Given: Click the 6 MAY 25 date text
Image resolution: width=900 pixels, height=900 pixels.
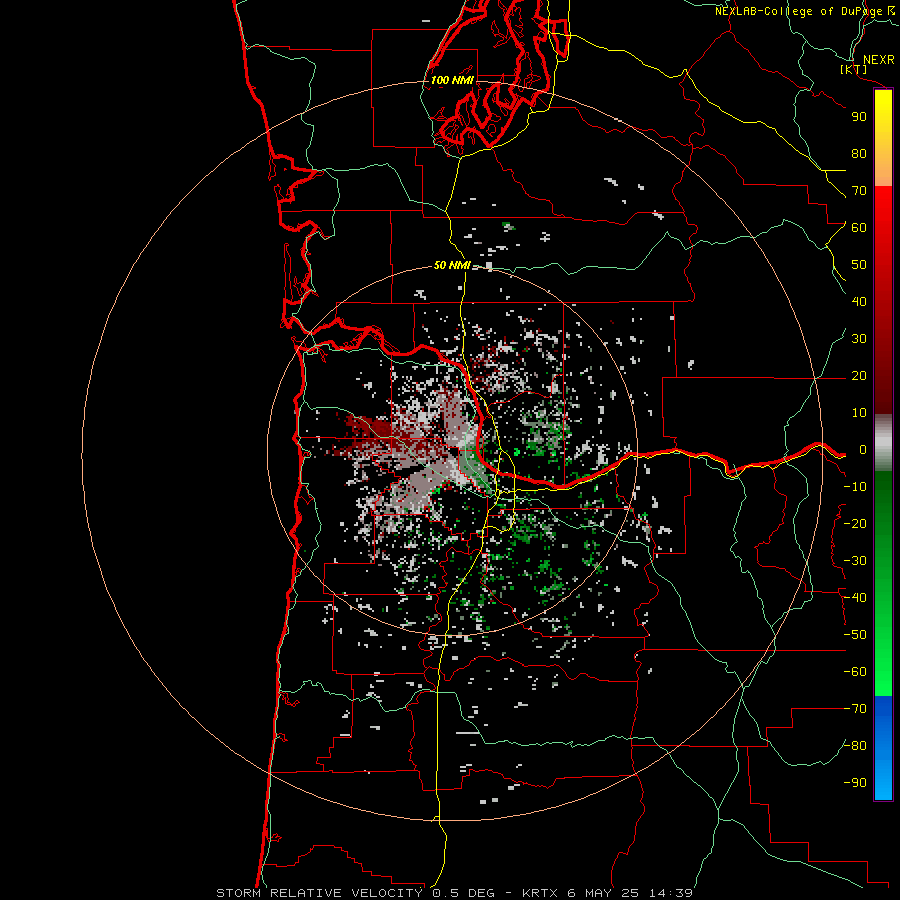Looking at the screenshot, I should point(604,893).
